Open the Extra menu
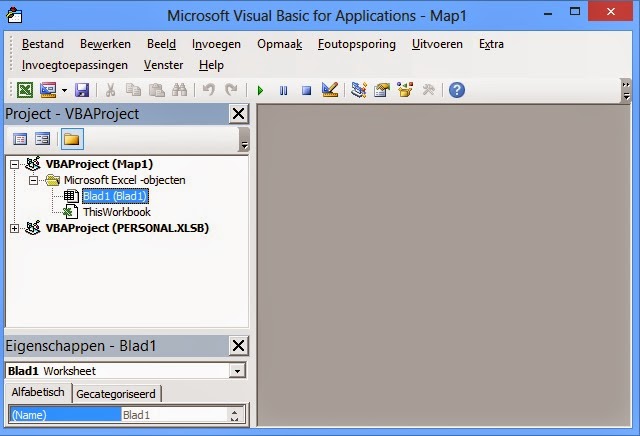 click(491, 44)
